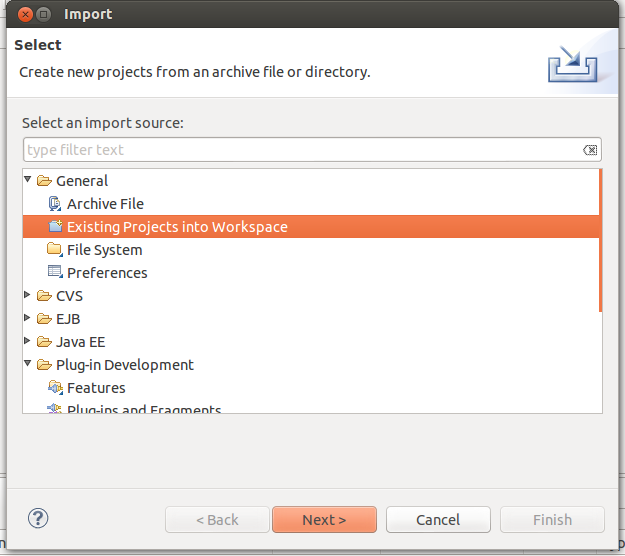Expand the CVS category
The width and height of the screenshot is (625, 556).
click(x=29, y=296)
